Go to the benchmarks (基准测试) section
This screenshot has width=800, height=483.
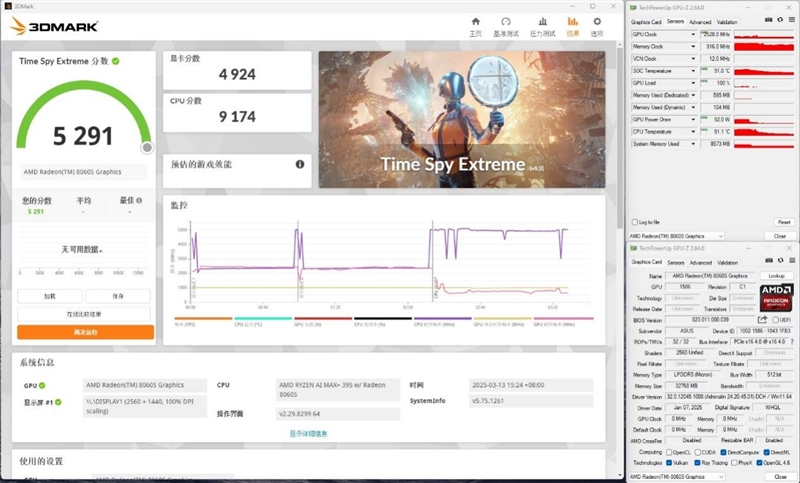pos(507,24)
